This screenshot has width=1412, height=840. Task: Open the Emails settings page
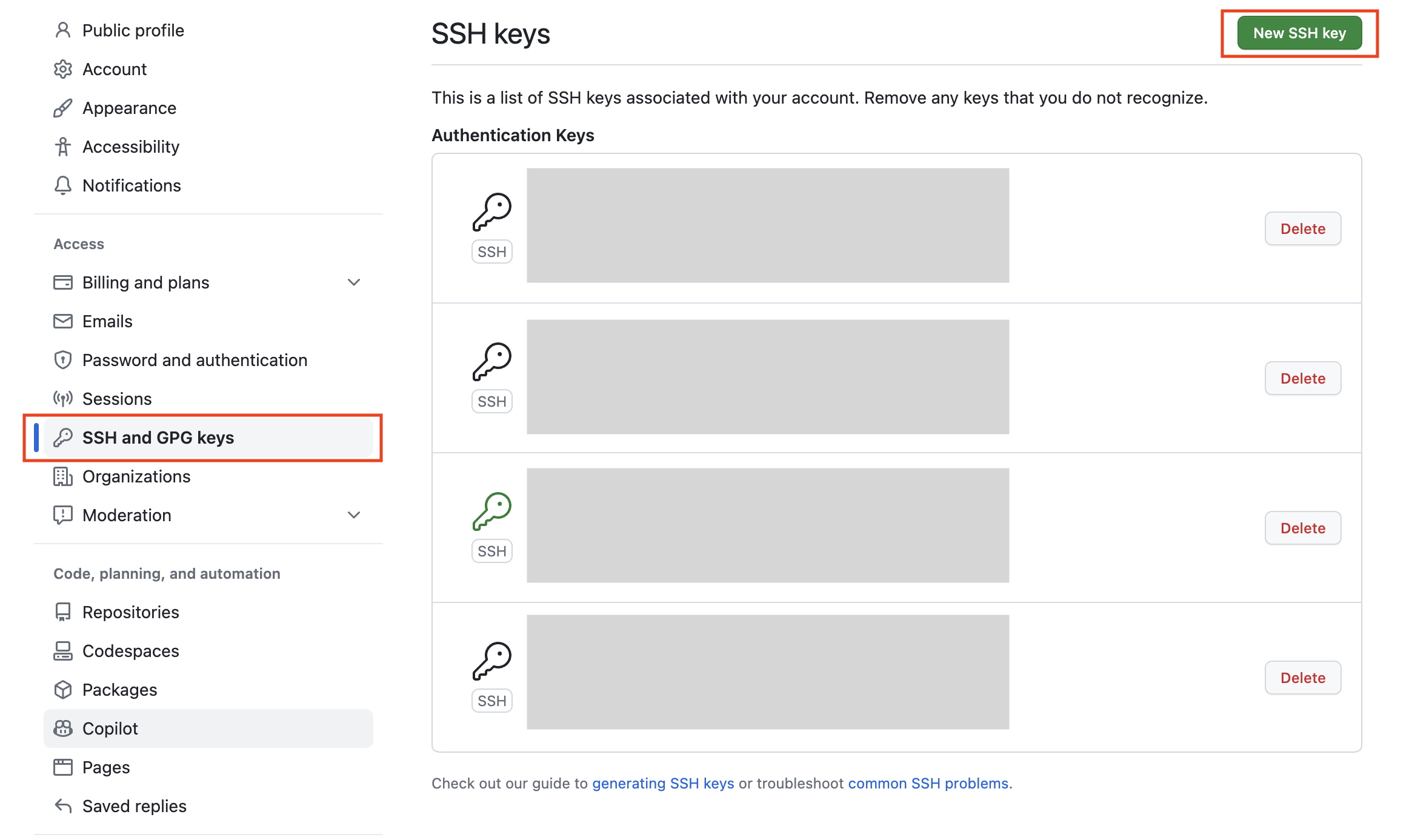click(107, 321)
